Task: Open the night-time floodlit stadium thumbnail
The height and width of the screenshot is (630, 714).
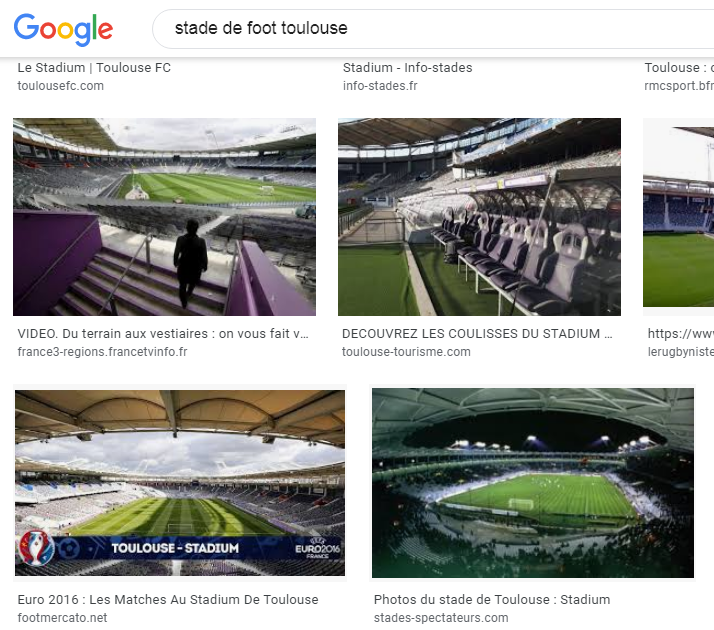Action: point(532,483)
